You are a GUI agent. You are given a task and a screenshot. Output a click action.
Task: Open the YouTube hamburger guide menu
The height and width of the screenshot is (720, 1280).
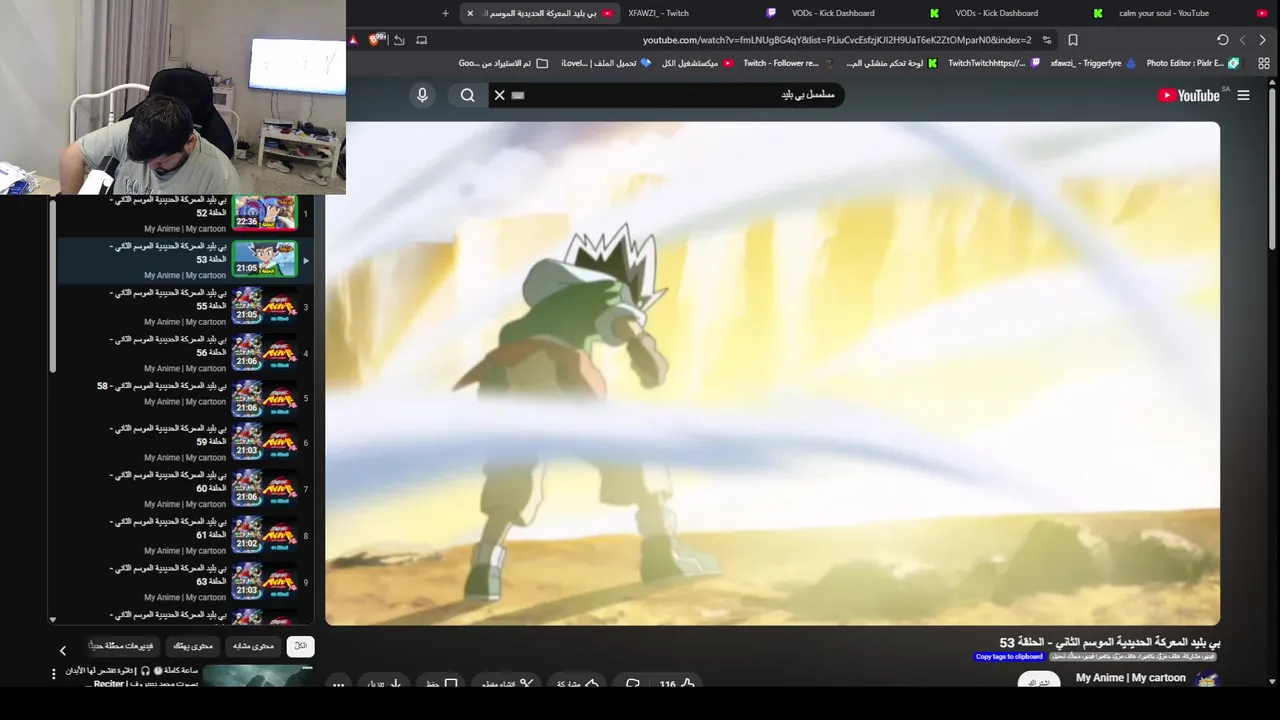pyautogui.click(x=1243, y=95)
